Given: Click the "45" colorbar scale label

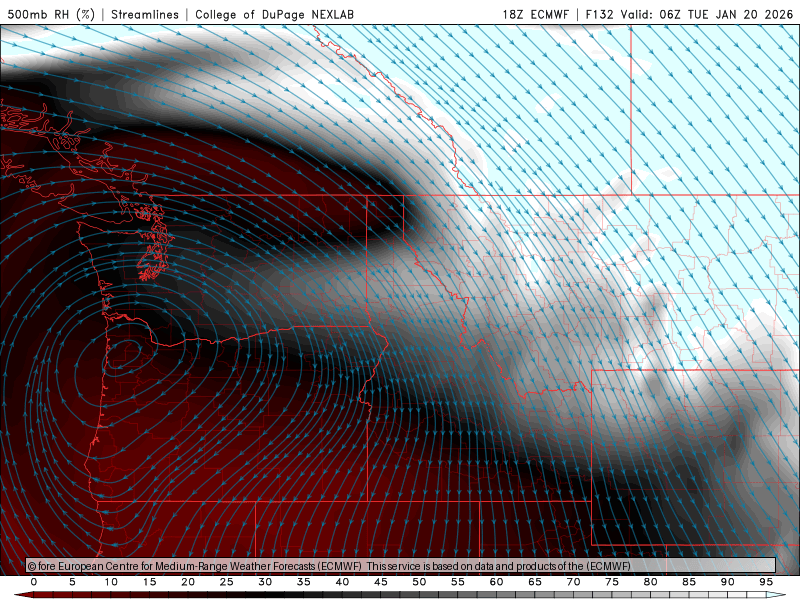Looking at the screenshot, I should tap(381, 582).
